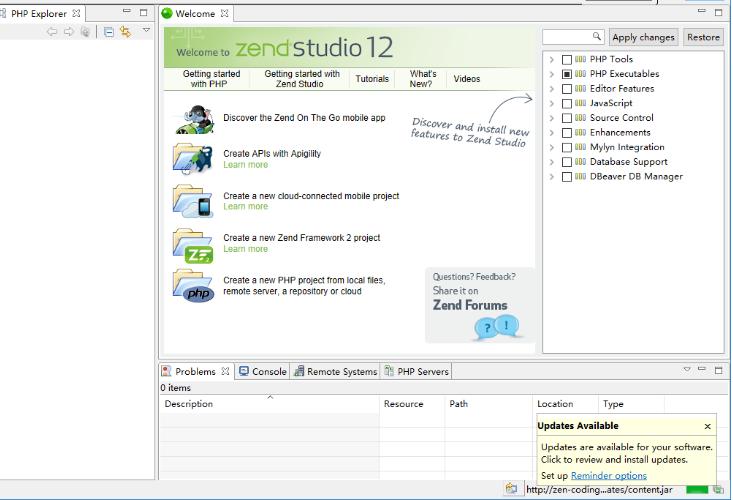Click the search magnifier icon in features filter
The width and height of the screenshot is (733, 500).
(596, 36)
